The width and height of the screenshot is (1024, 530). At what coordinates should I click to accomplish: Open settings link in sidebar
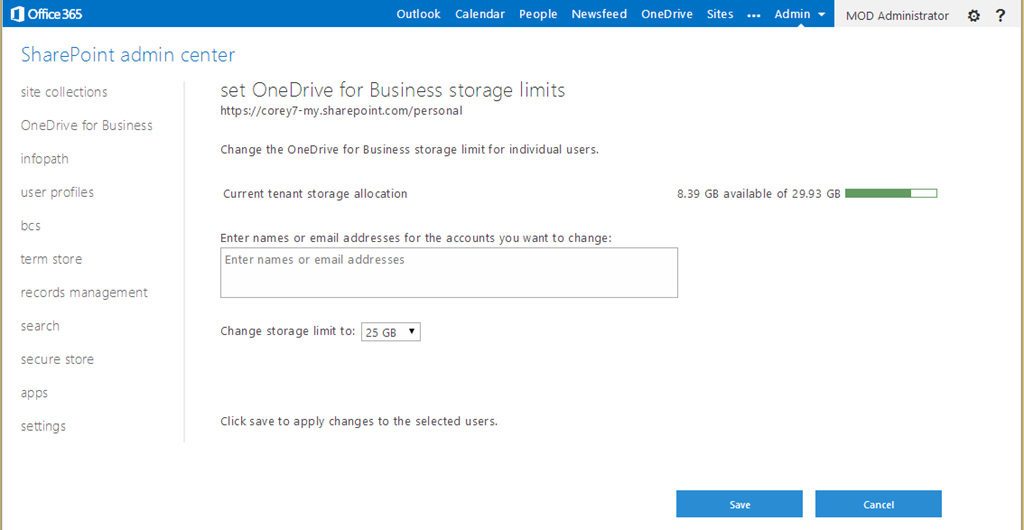[x=43, y=426]
